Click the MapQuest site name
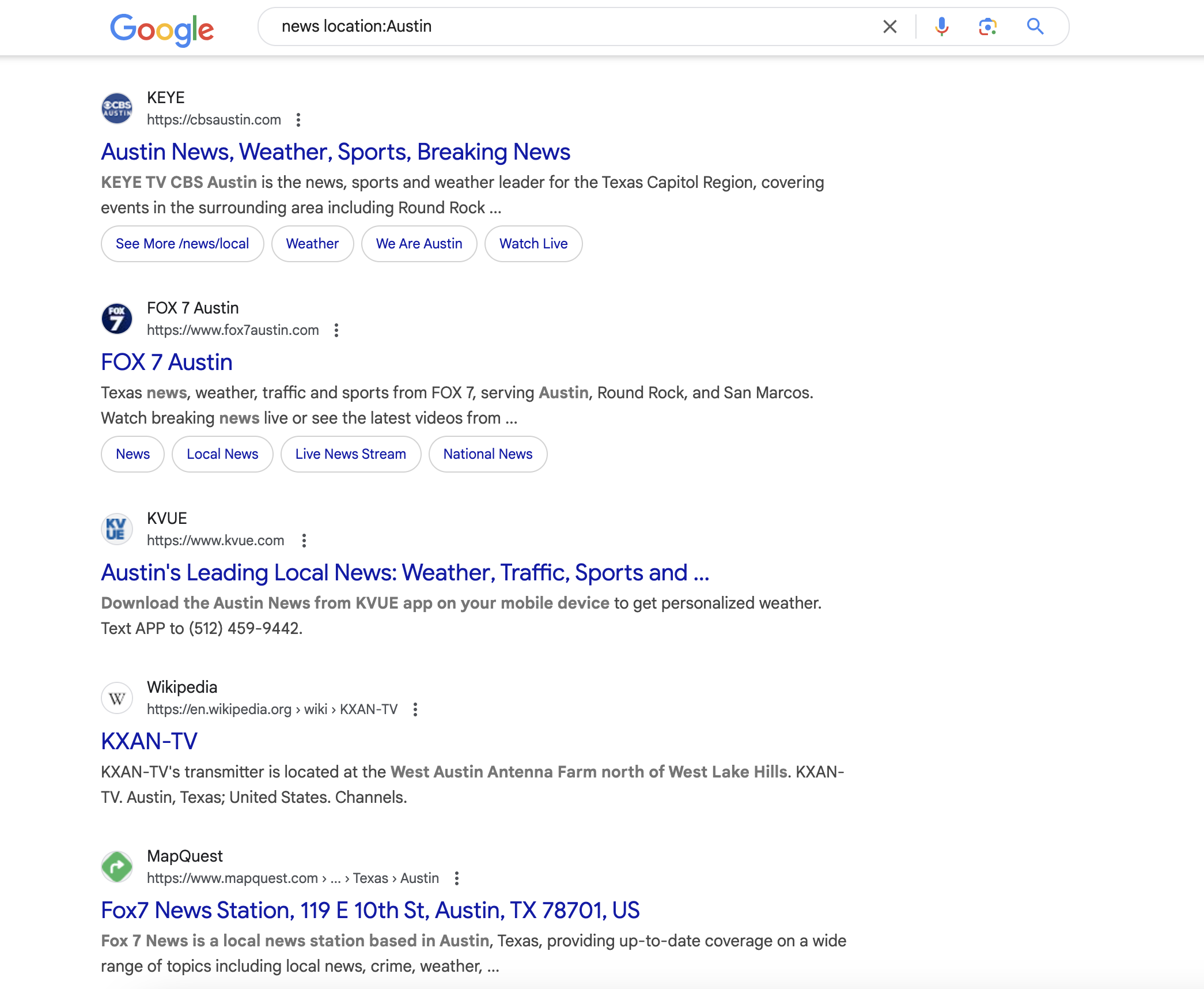This screenshot has width=1204, height=989. 185,856
